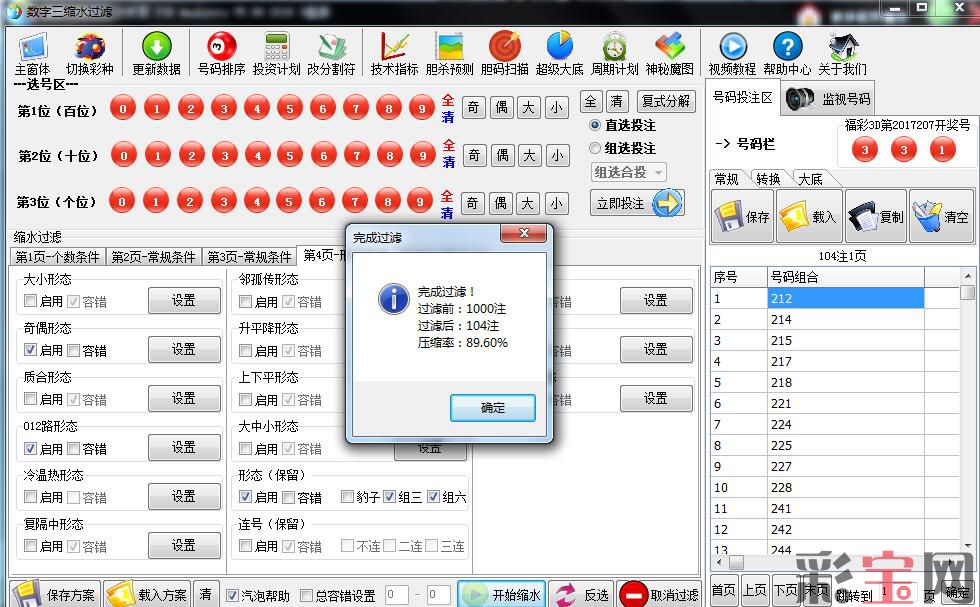Screen dimensions: 980x607
Task: Launch the 胆码扫描 target icon
Action: [505, 54]
